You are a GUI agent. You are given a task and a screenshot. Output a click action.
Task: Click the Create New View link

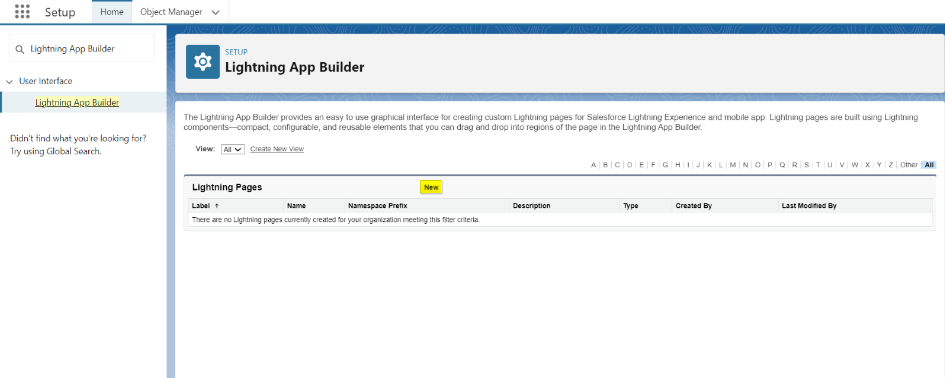pyautogui.click(x=277, y=149)
